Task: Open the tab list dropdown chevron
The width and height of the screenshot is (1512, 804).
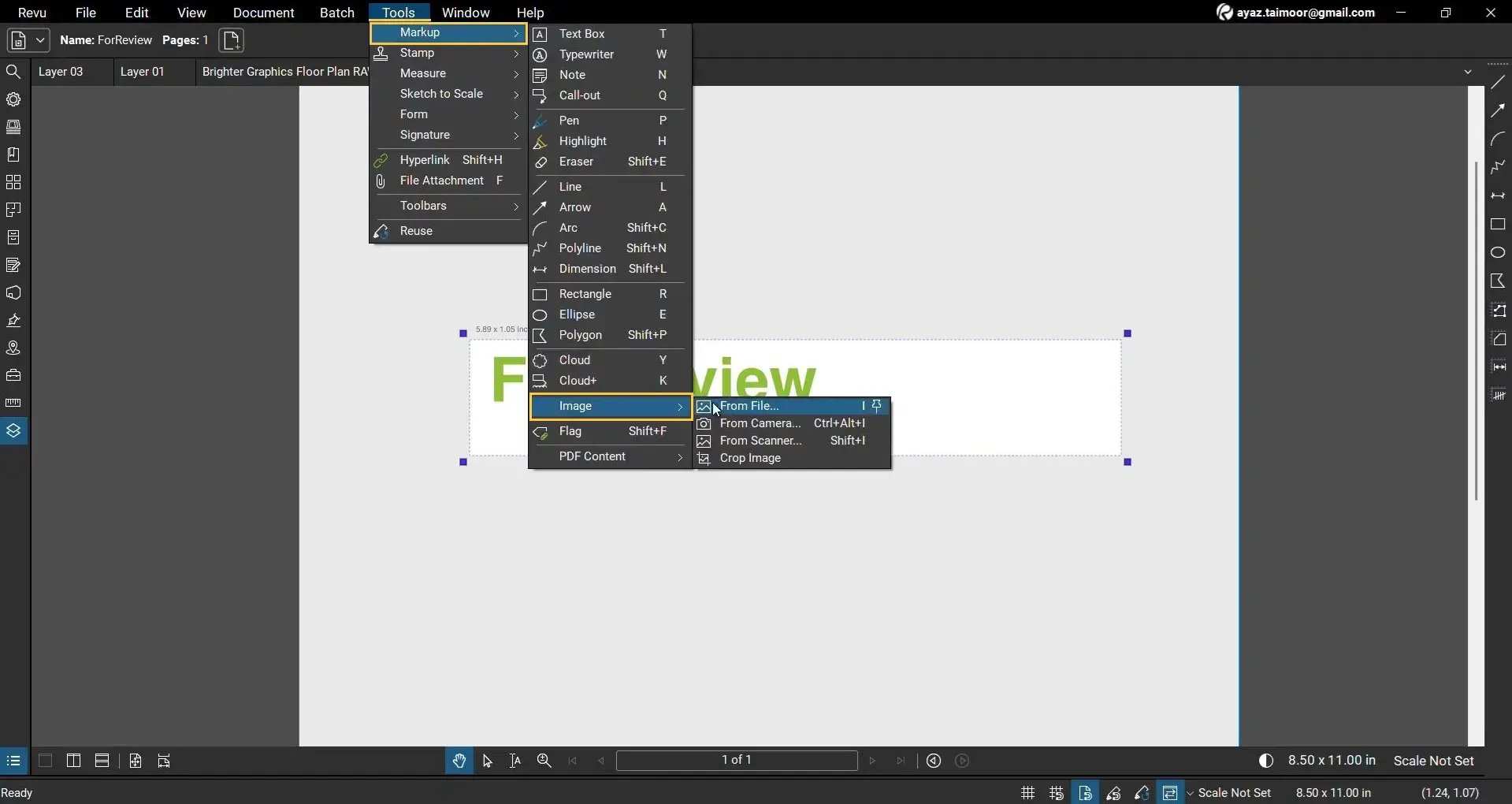Action: tap(1468, 72)
